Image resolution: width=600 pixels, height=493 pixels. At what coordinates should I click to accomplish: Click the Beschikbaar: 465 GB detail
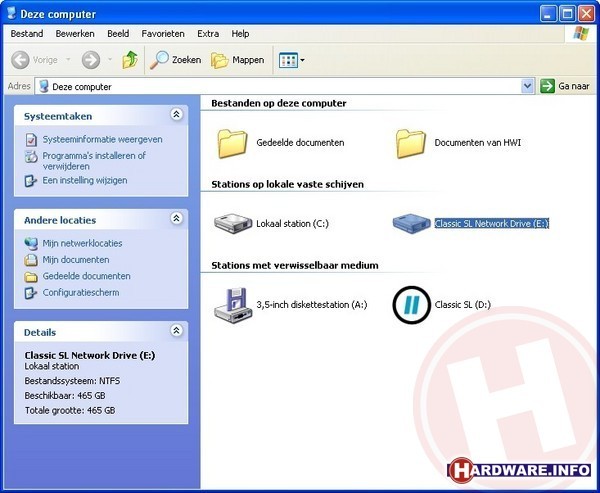[x=65, y=395]
